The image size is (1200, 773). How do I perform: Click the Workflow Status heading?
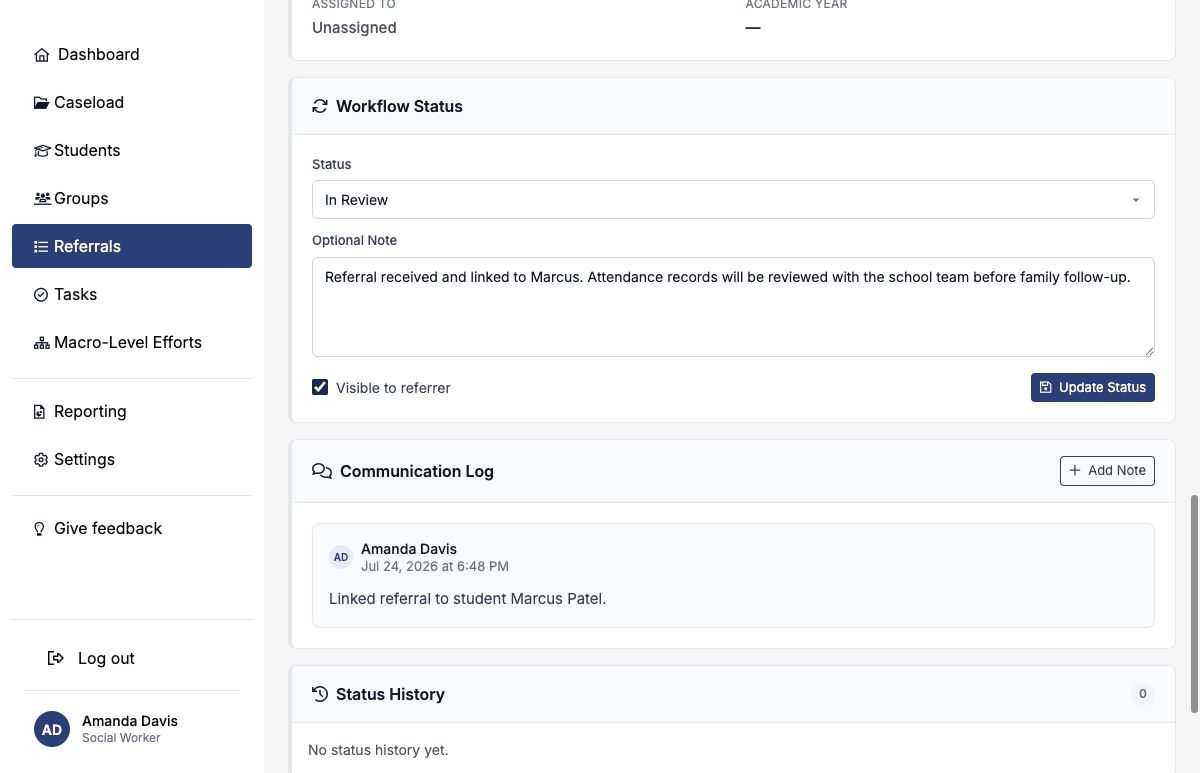(399, 106)
